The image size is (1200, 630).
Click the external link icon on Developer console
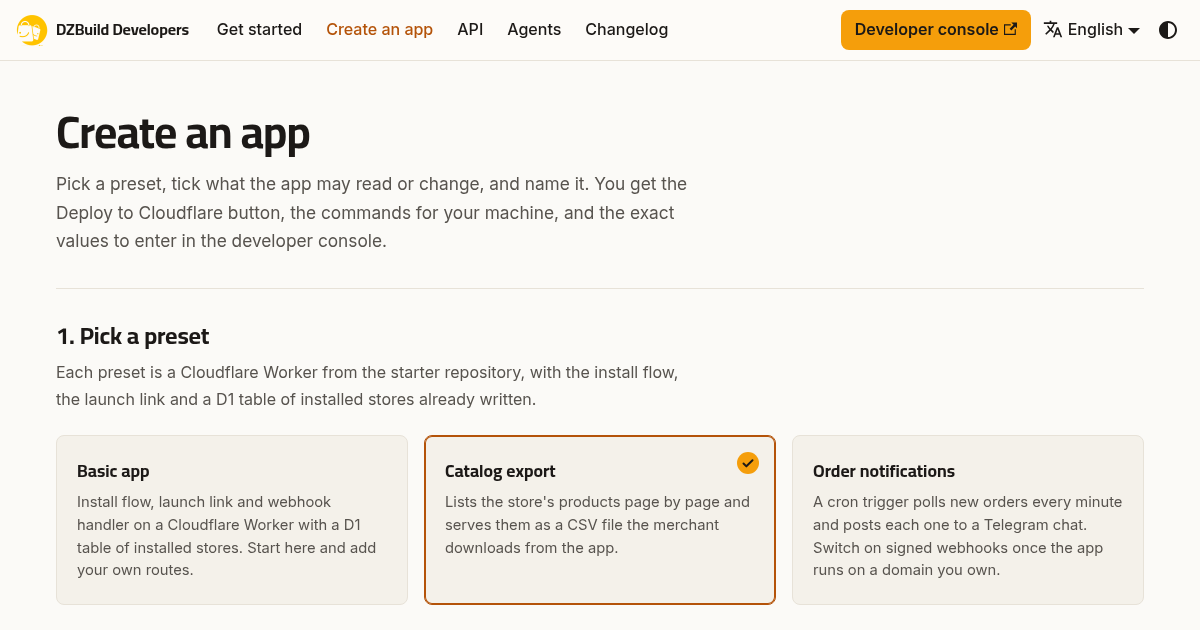click(x=1010, y=29)
